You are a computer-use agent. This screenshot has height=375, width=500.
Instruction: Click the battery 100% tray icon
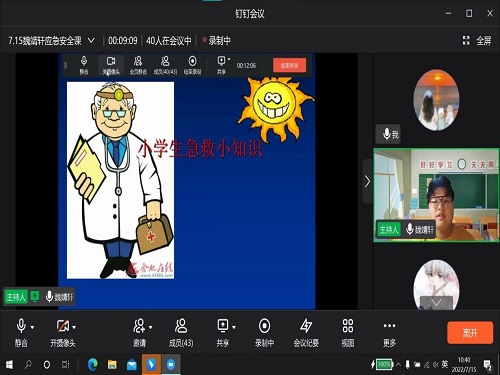pos(382,365)
